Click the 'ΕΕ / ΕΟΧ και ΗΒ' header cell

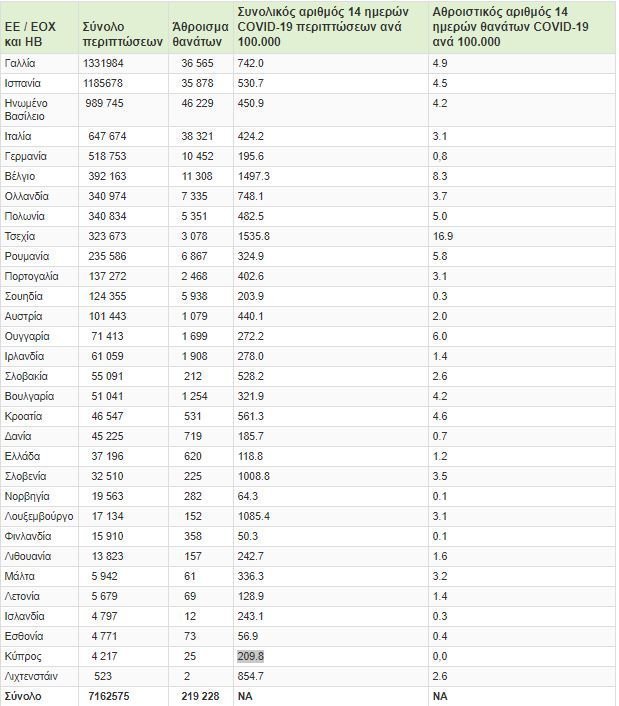coord(30,34)
